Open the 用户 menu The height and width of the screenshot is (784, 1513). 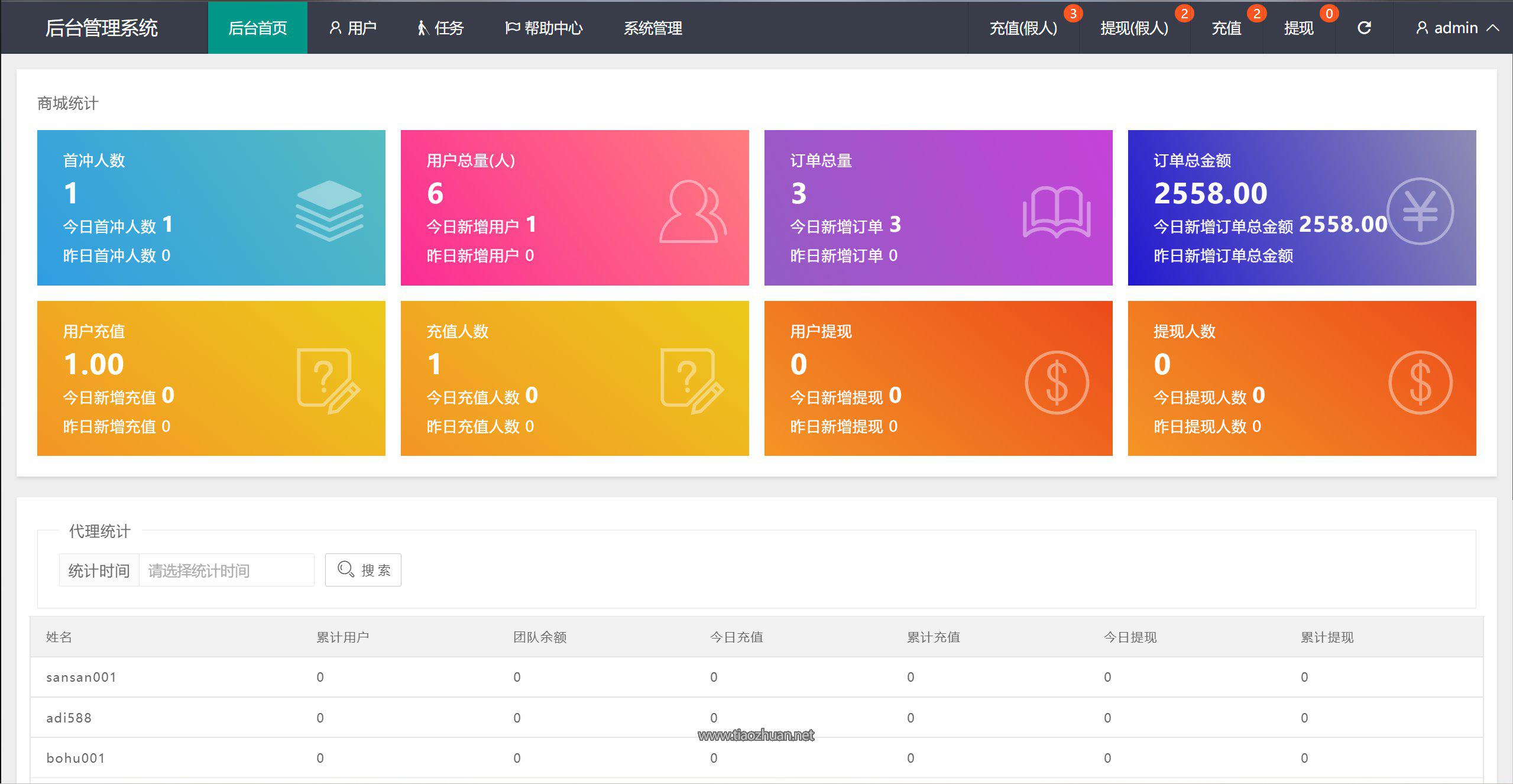click(352, 28)
